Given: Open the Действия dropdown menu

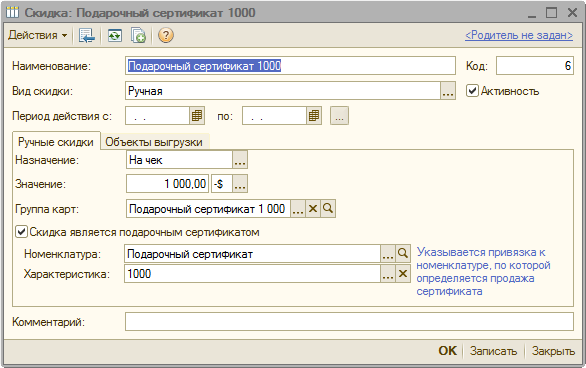Looking at the screenshot, I should (x=37, y=35).
